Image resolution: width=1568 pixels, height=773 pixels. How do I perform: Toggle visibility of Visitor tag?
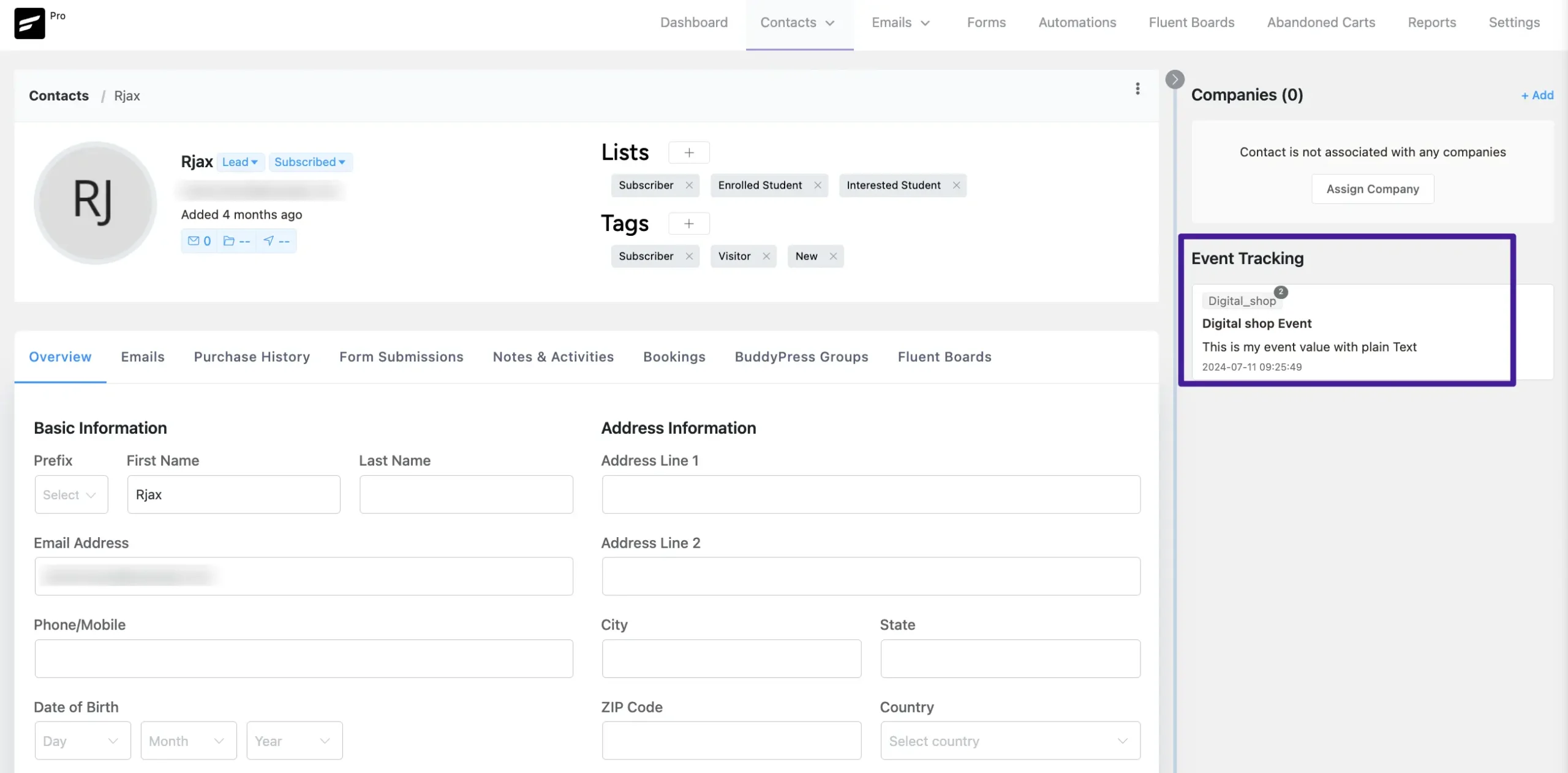point(765,256)
